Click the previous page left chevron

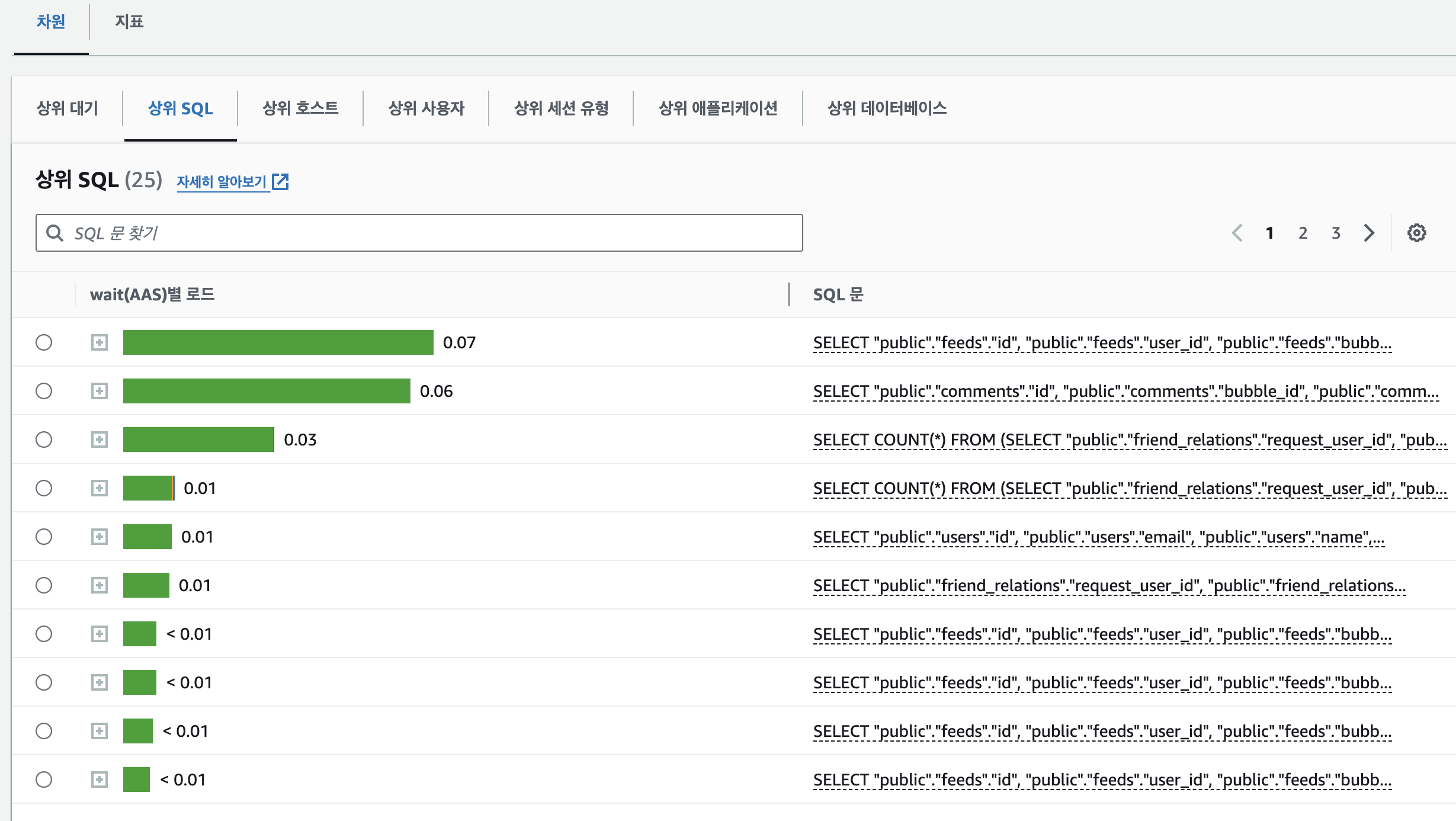[1237, 233]
